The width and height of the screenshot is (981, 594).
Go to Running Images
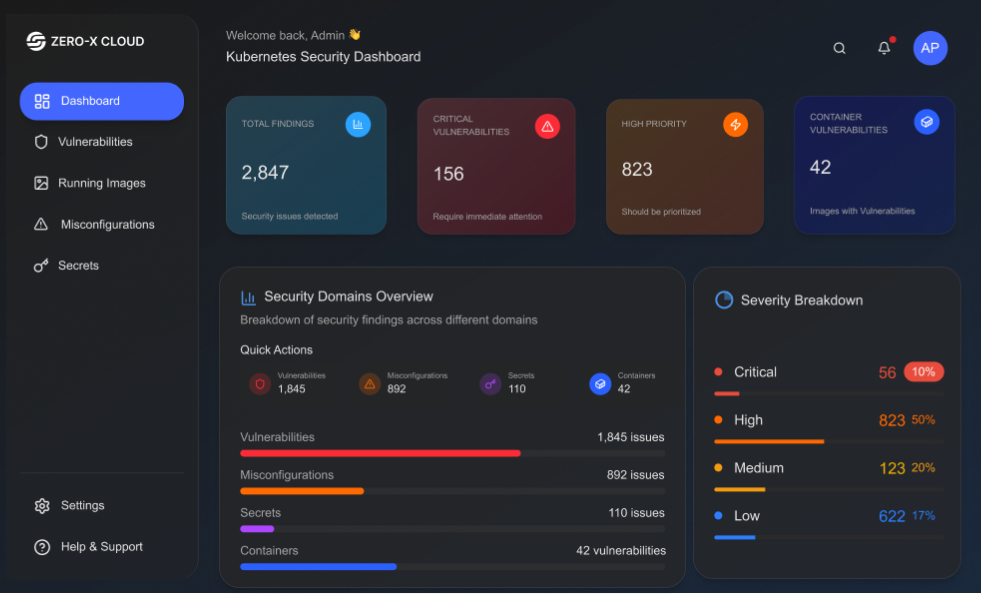pos(101,183)
